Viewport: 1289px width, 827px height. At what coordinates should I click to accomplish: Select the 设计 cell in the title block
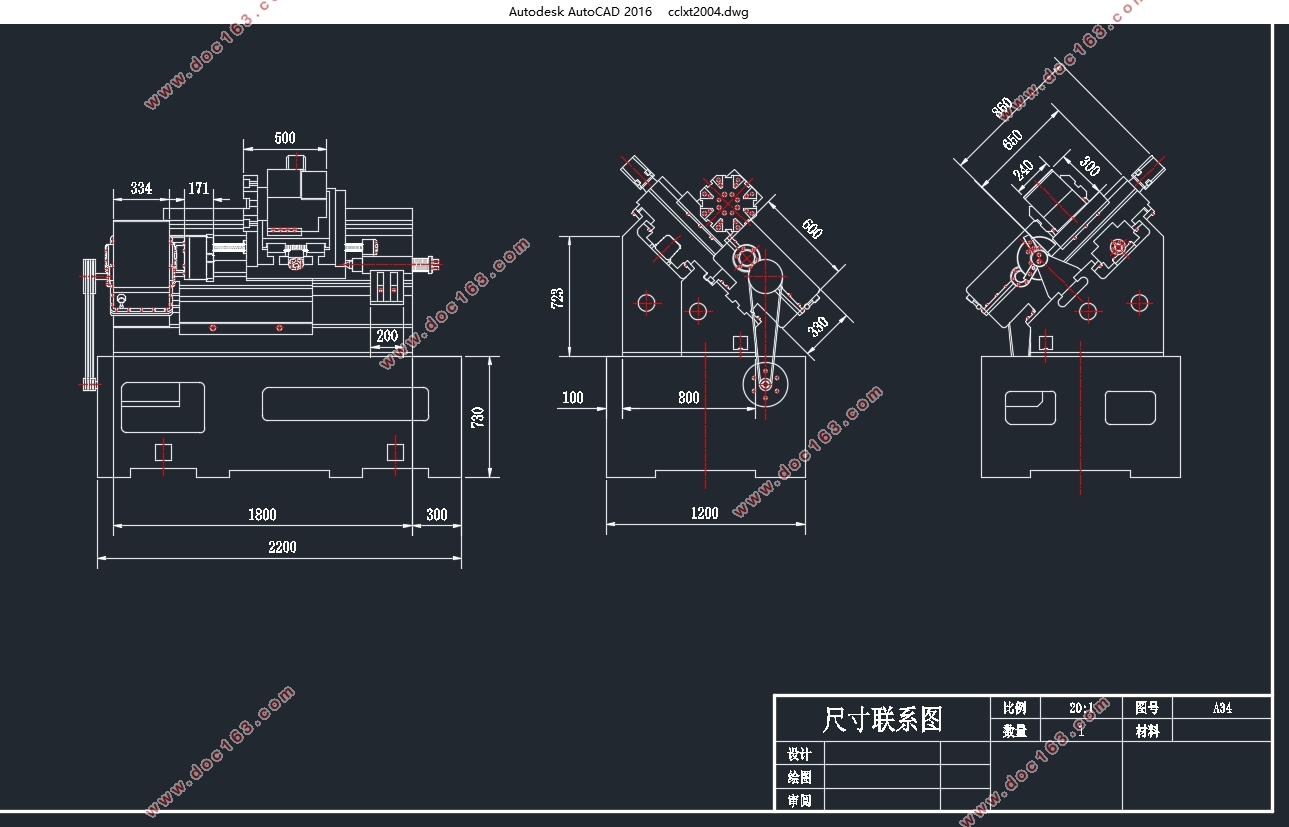click(799, 754)
